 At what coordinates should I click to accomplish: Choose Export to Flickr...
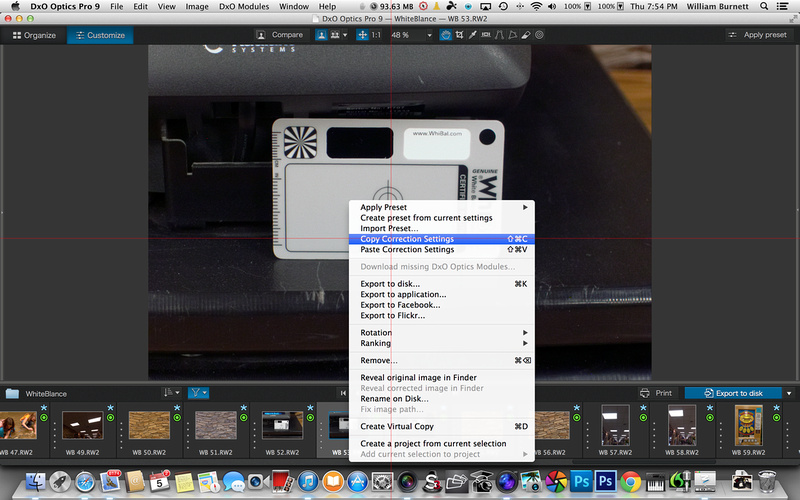click(x=442, y=316)
